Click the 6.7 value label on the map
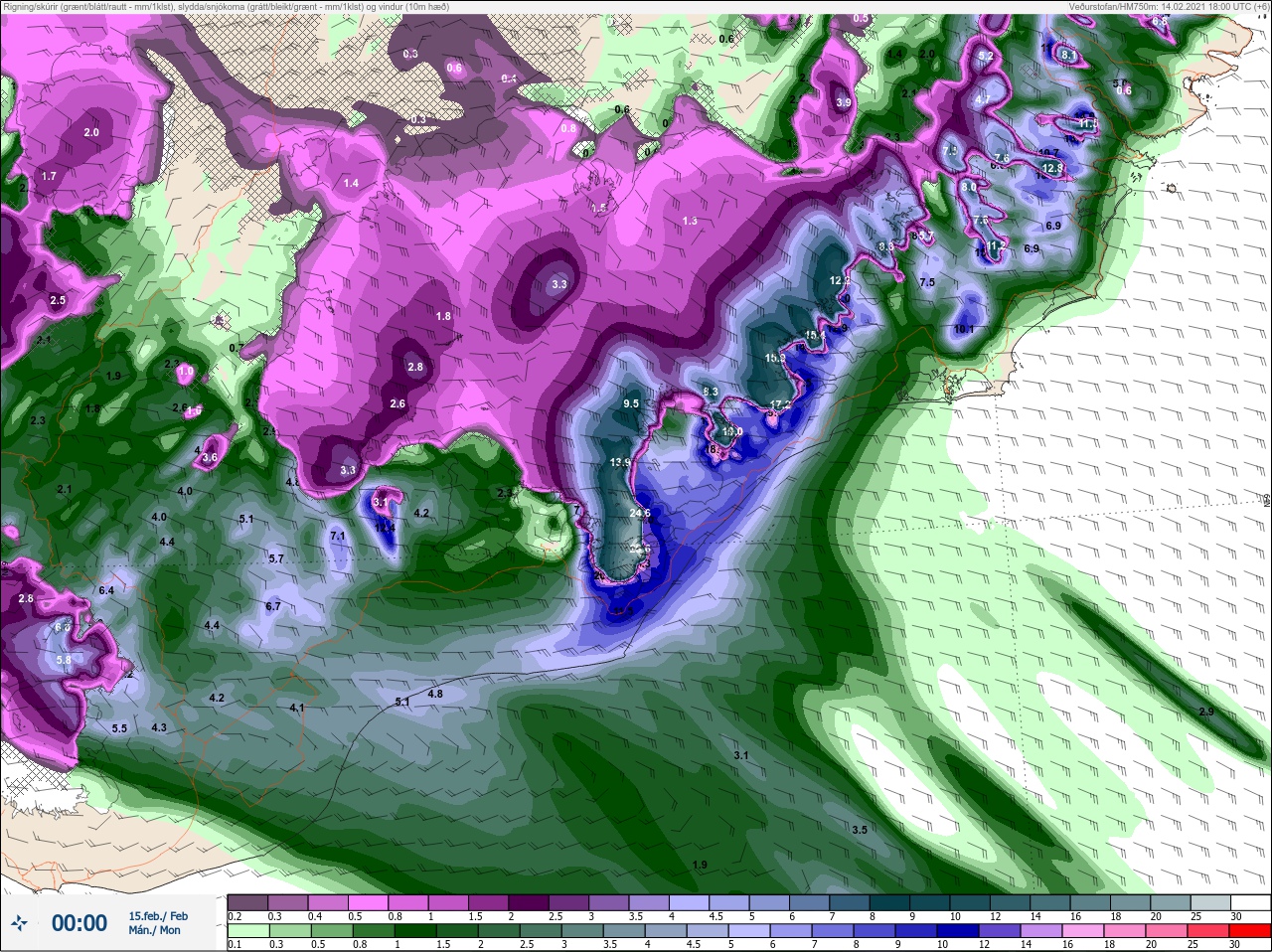This screenshot has width=1272, height=952. coord(273,606)
